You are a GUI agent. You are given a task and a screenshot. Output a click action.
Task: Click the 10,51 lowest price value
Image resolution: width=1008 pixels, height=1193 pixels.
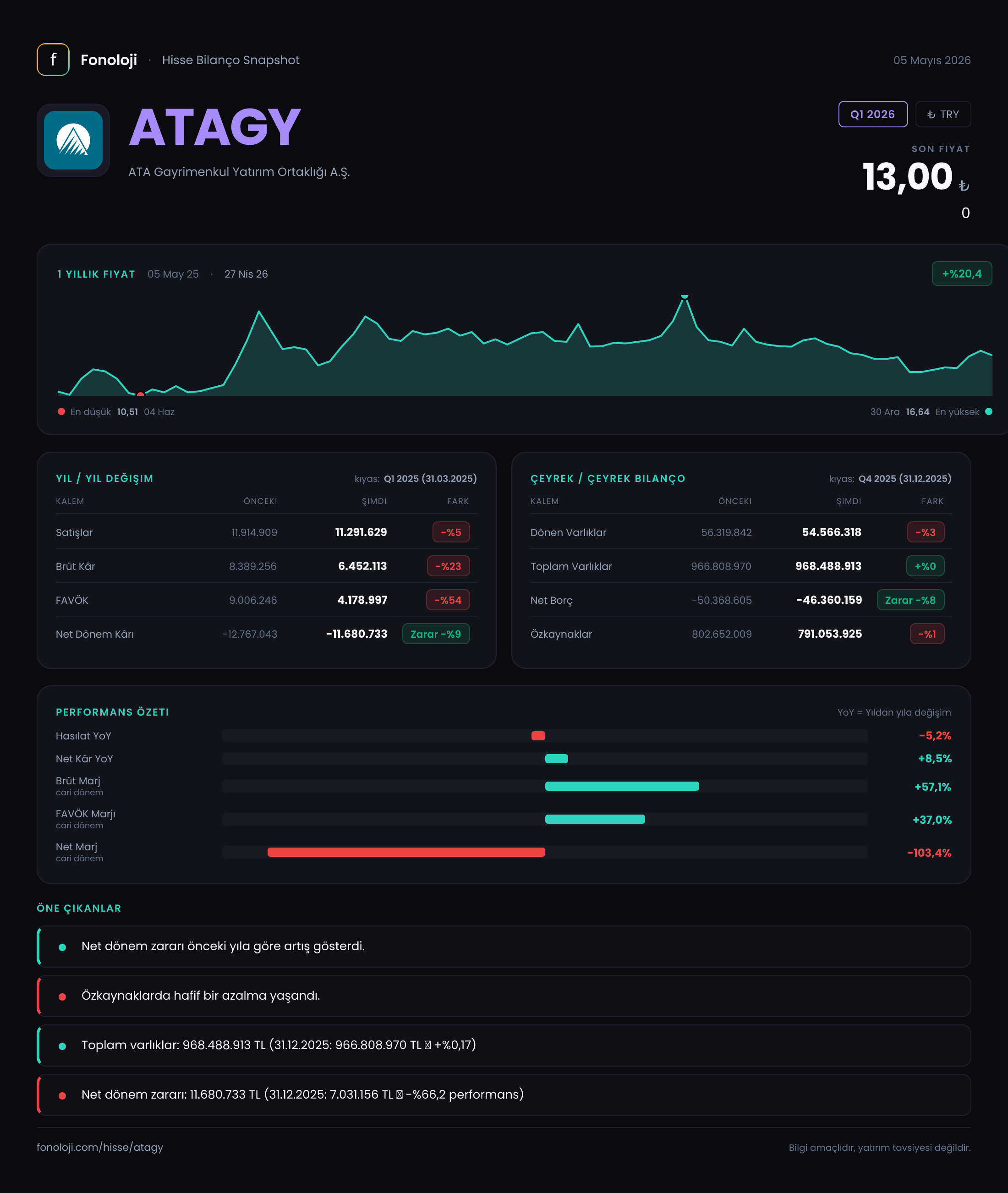tap(127, 411)
